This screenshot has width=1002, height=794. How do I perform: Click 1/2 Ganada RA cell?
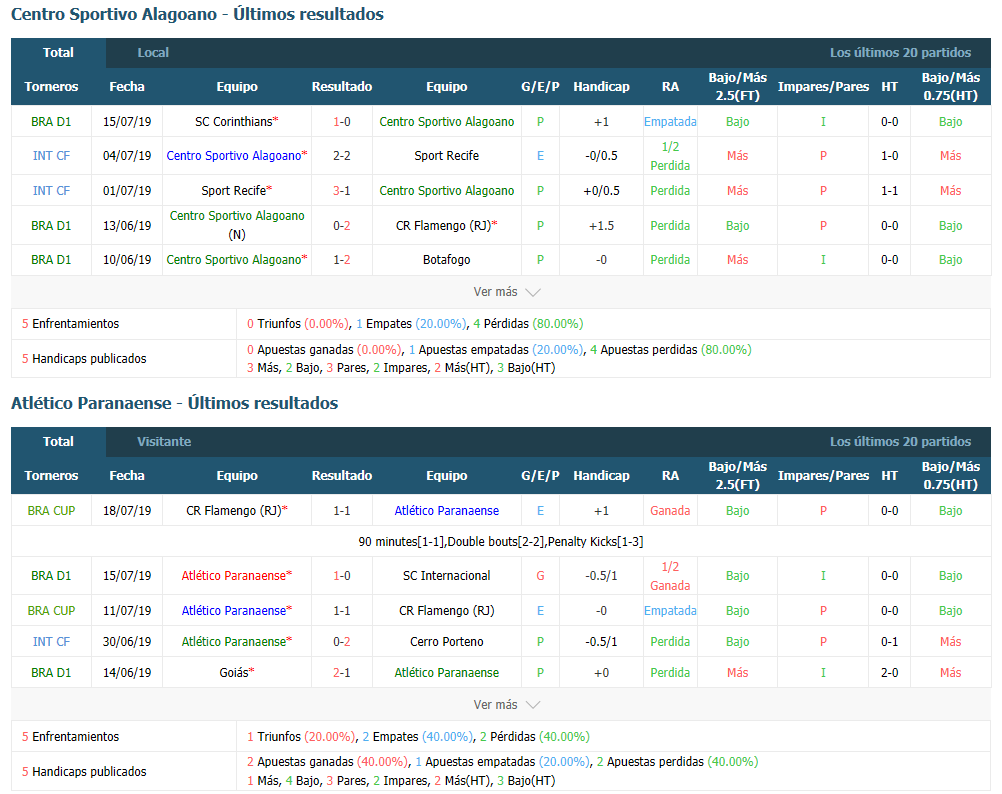pos(670,577)
